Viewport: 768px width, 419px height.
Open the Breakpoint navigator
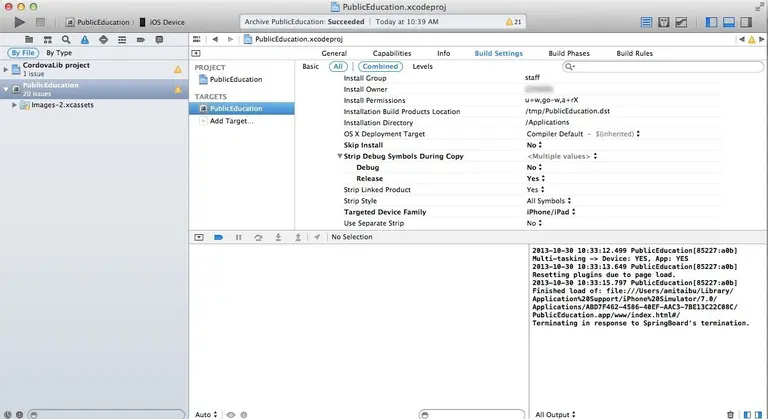click(141, 40)
